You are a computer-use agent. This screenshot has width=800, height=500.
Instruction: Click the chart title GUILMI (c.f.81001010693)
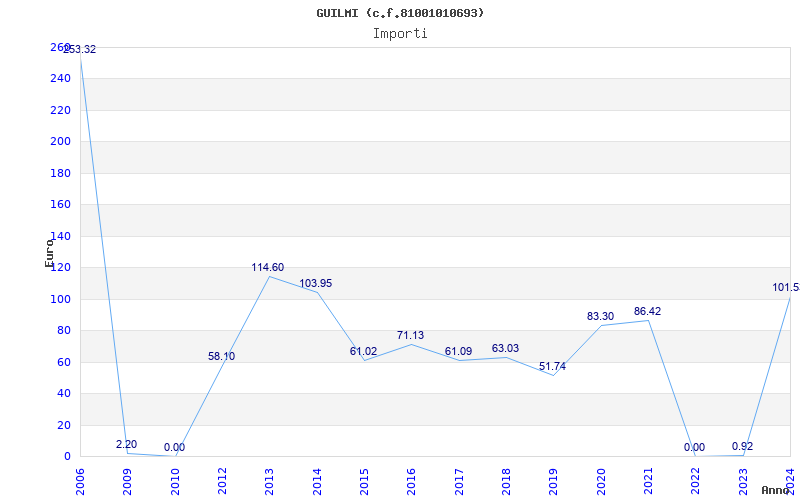[400, 13]
